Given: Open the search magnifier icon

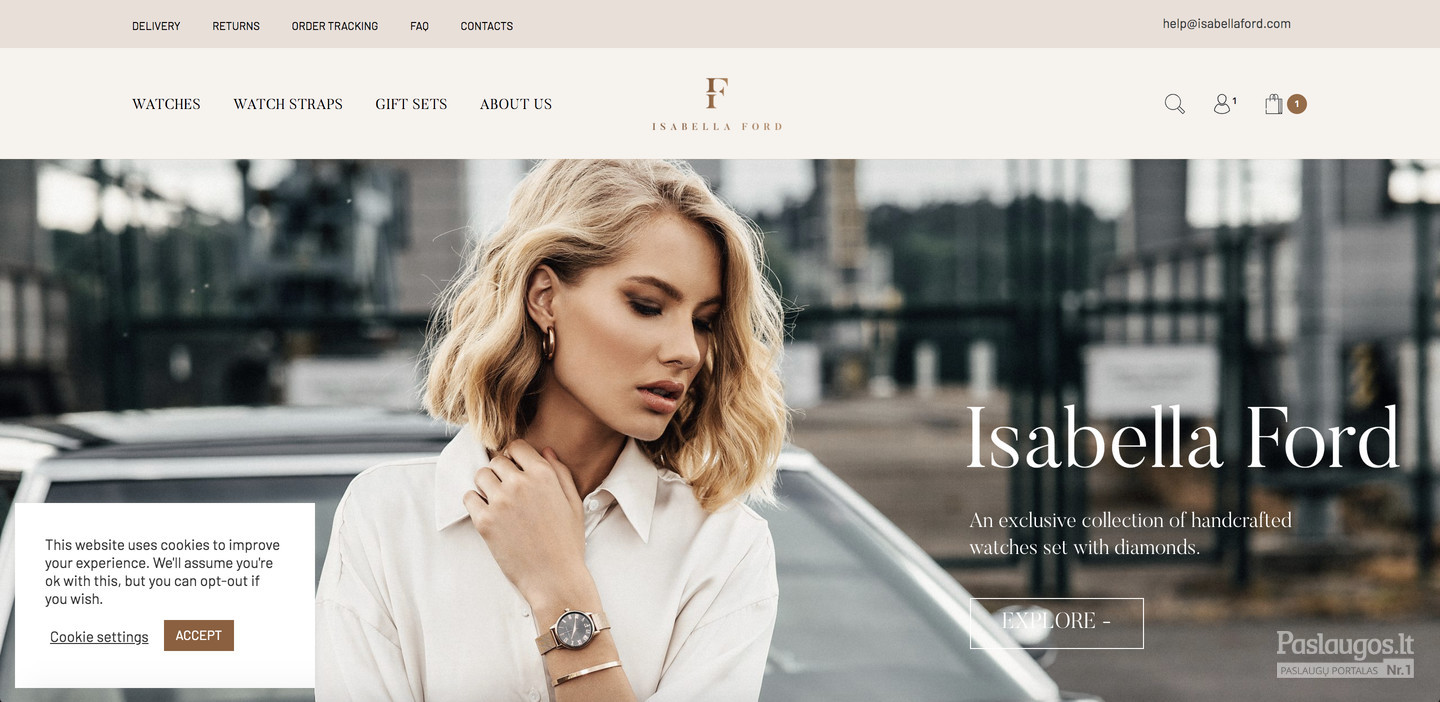Looking at the screenshot, I should point(1174,104).
